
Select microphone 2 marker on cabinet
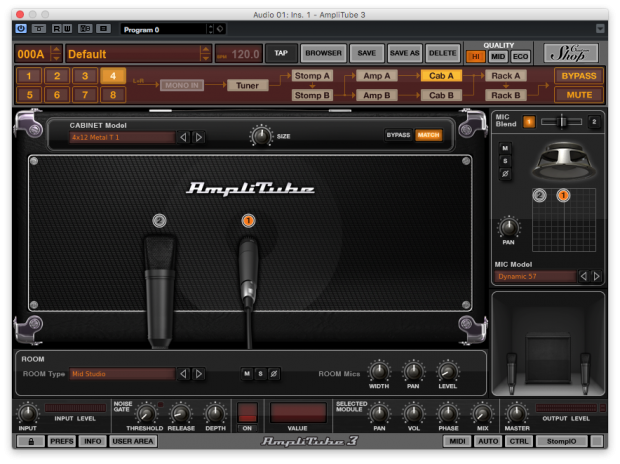[x=159, y=221]
